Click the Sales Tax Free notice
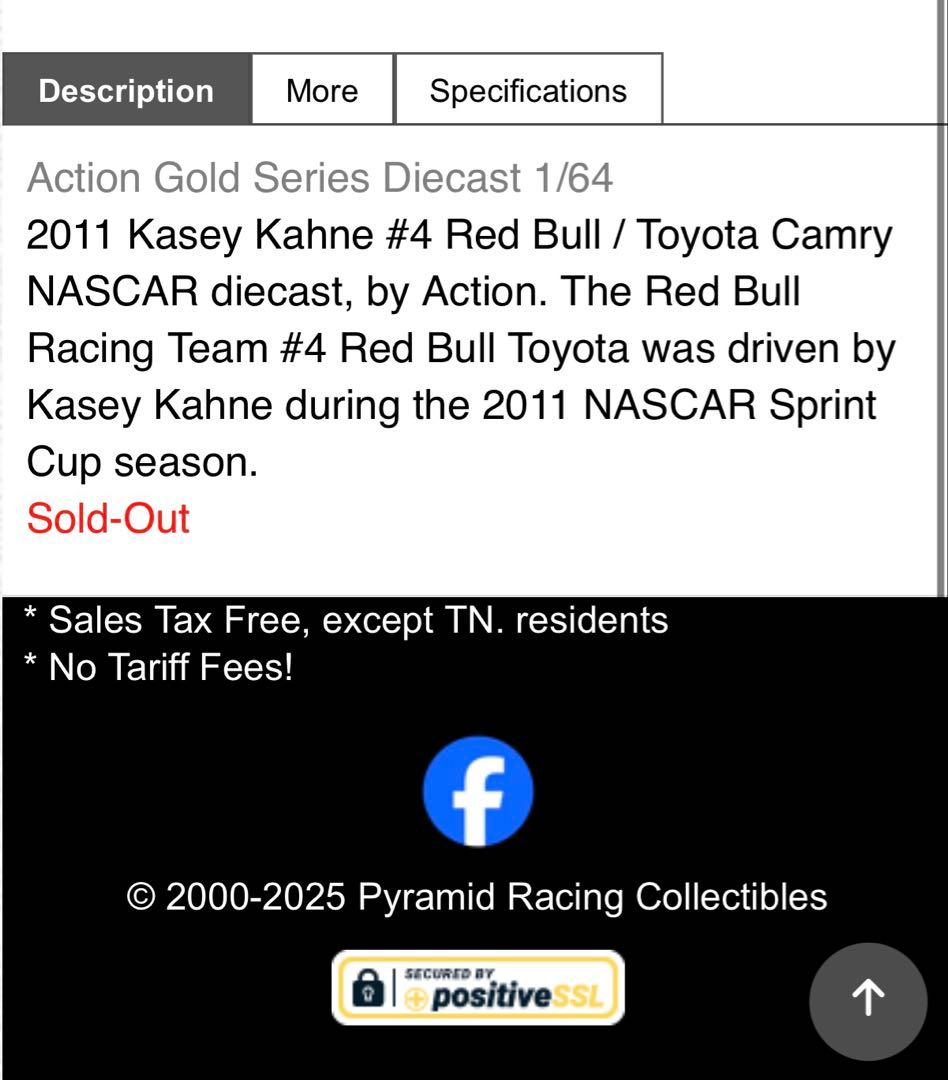The width and height of the screenshot is (948, 1080). pos(346,620)
